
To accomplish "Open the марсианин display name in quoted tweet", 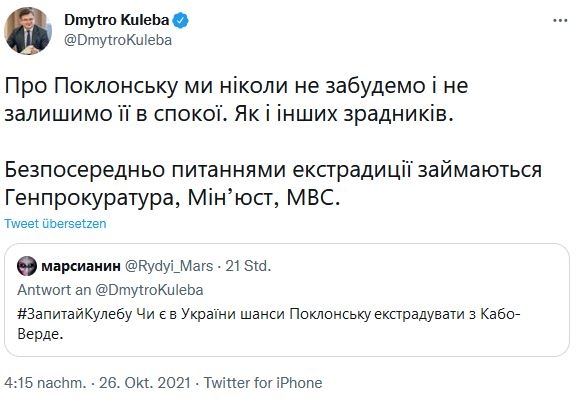I will (x=81, y=266).
